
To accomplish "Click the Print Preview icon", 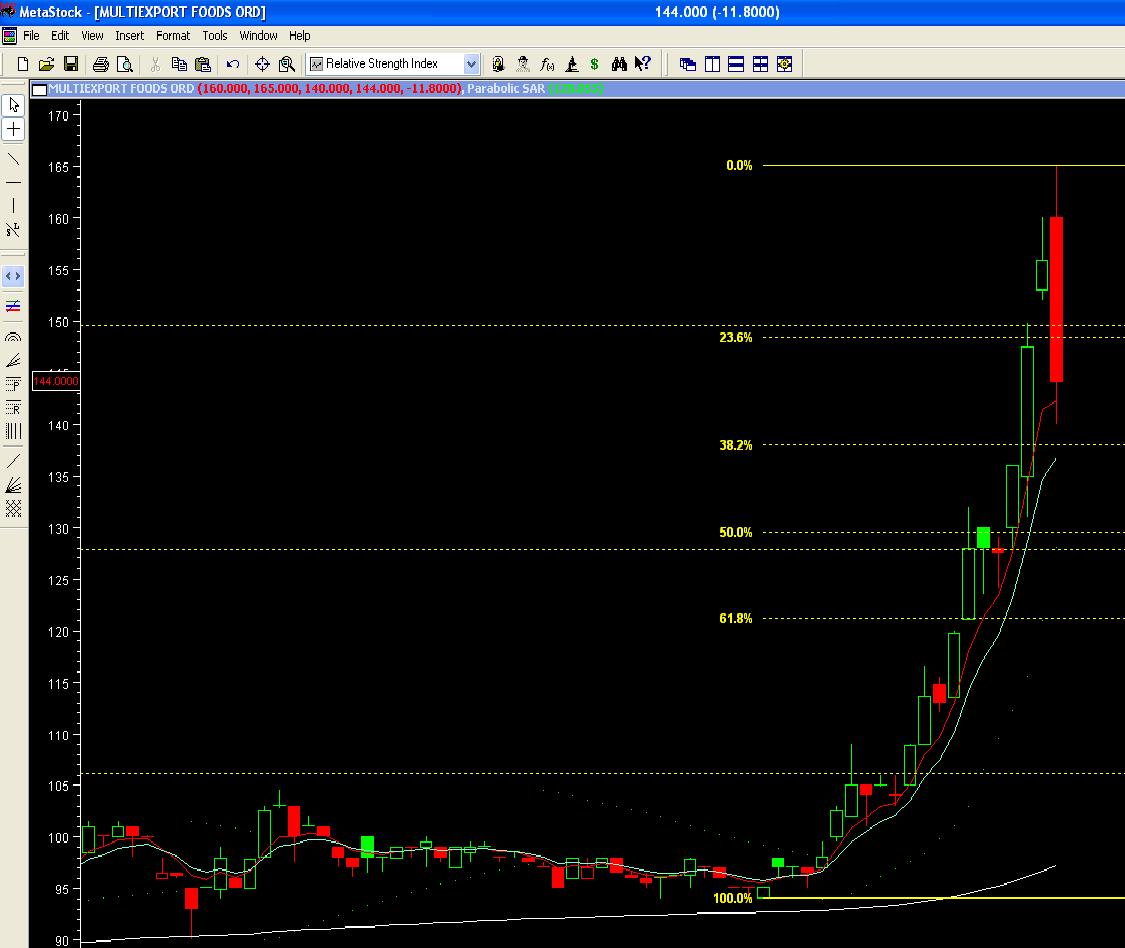I will click(124, 64).
